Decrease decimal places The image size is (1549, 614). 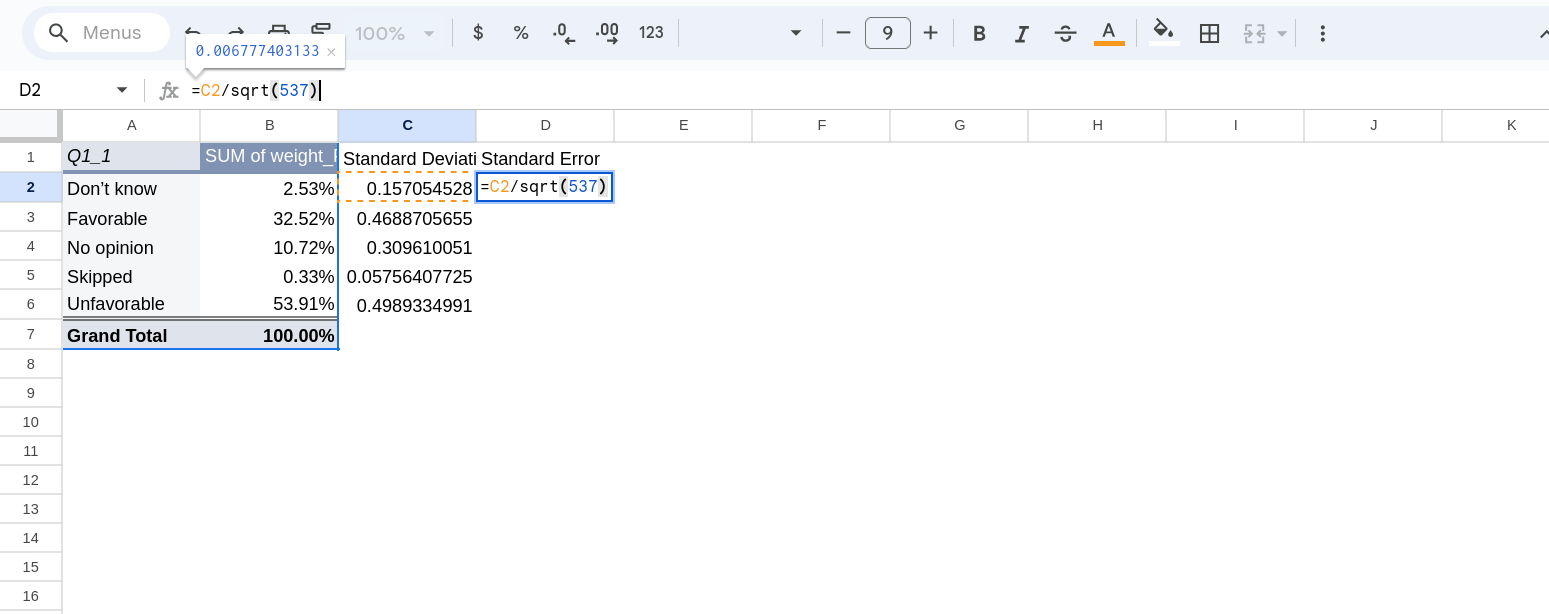pyautogui.click(x=564, y=33)
